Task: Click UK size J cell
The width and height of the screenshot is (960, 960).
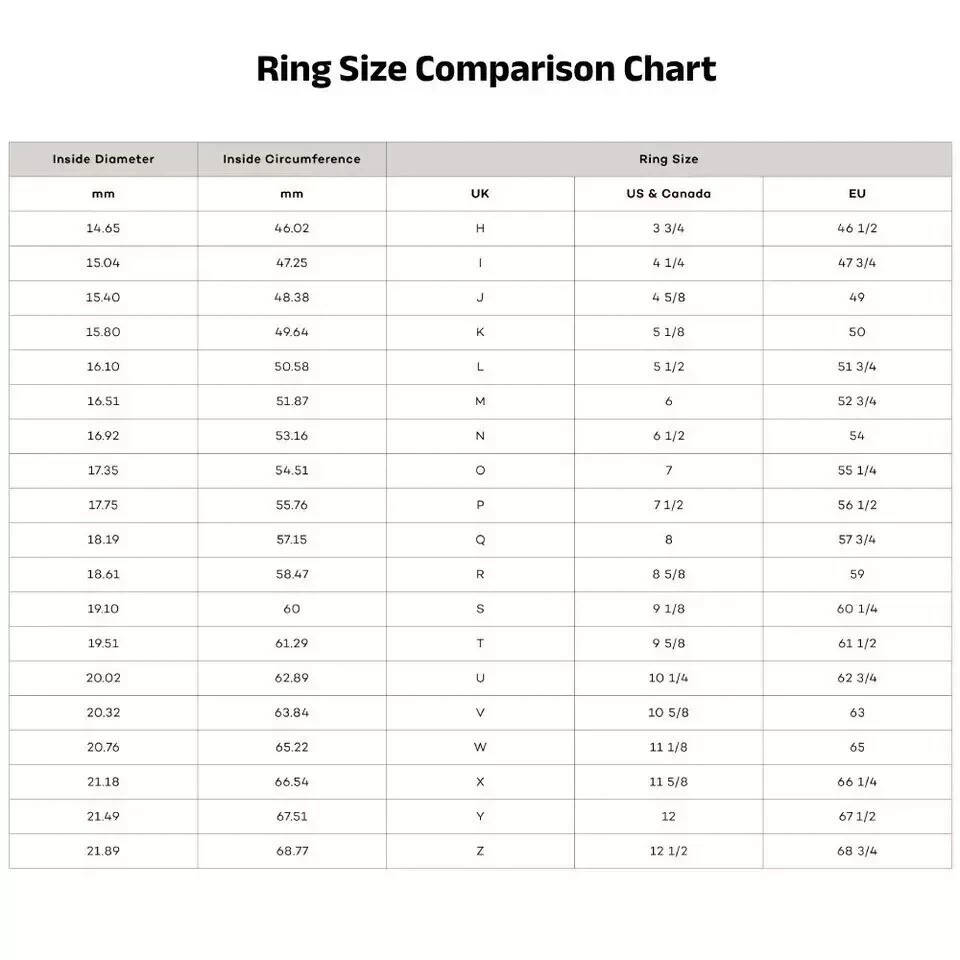Action: (480, 298)
